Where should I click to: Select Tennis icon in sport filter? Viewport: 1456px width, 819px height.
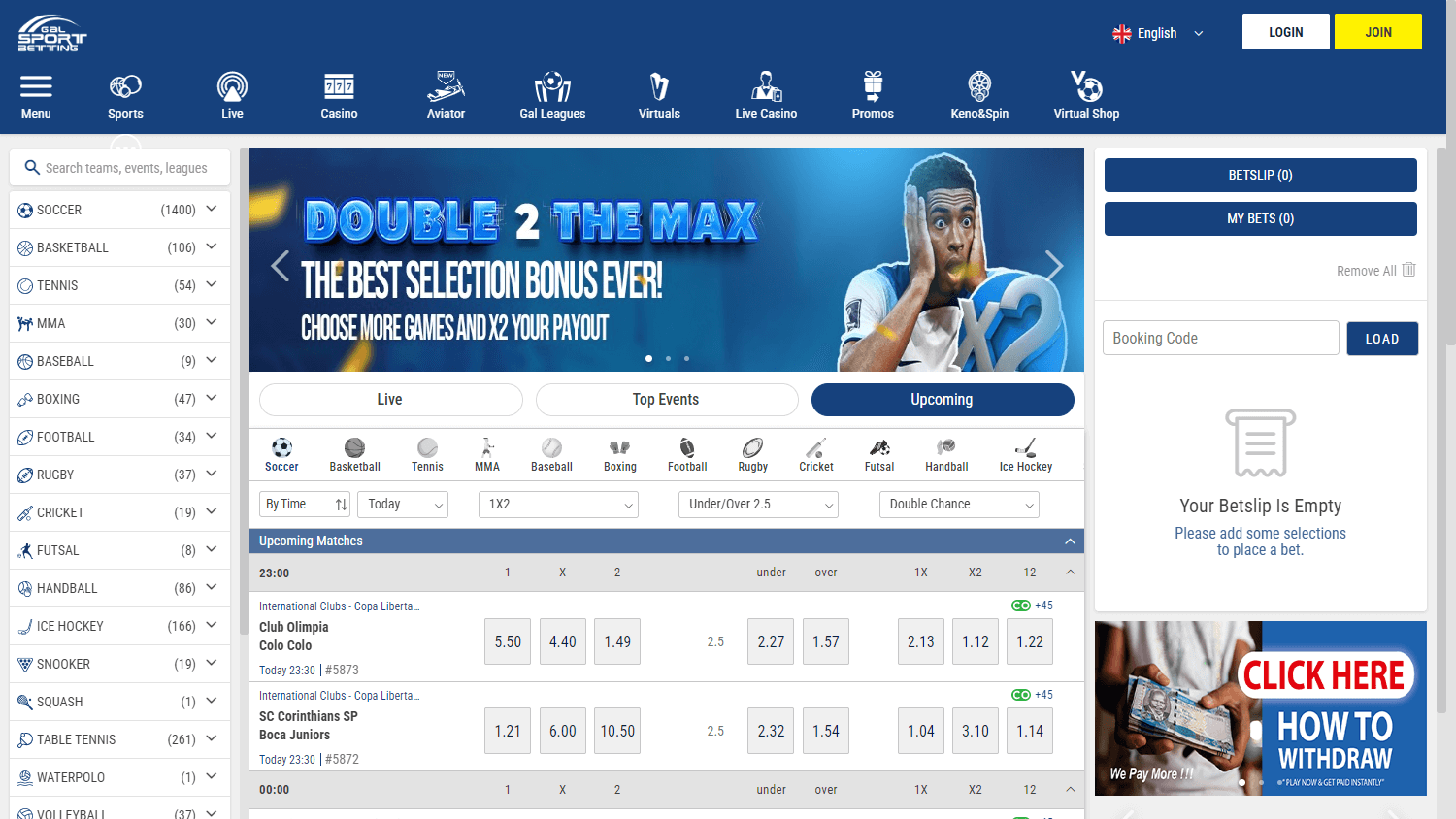click(x=427, y=447)
